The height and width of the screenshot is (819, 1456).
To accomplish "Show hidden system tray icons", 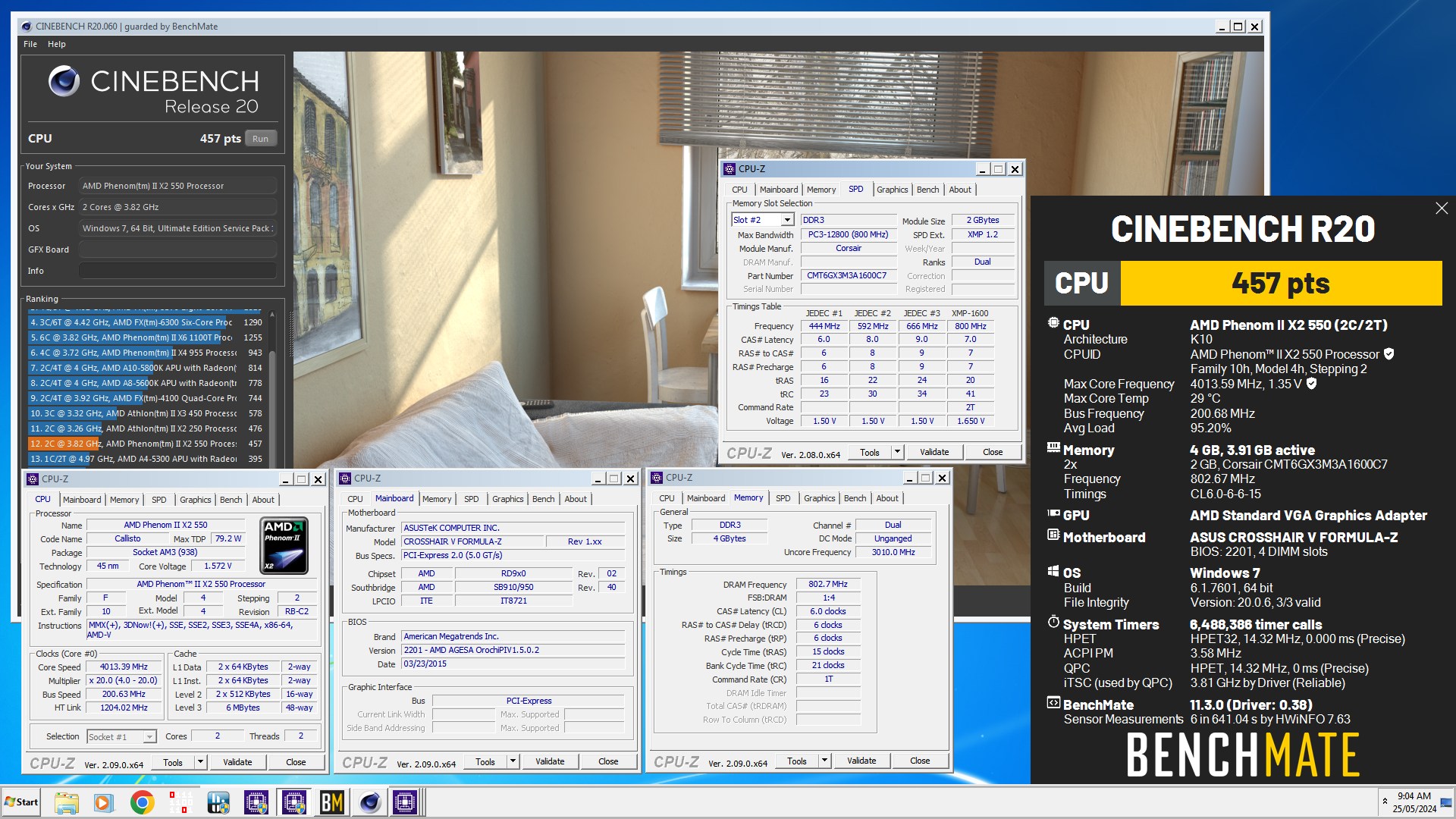I will coord(1385,802).
